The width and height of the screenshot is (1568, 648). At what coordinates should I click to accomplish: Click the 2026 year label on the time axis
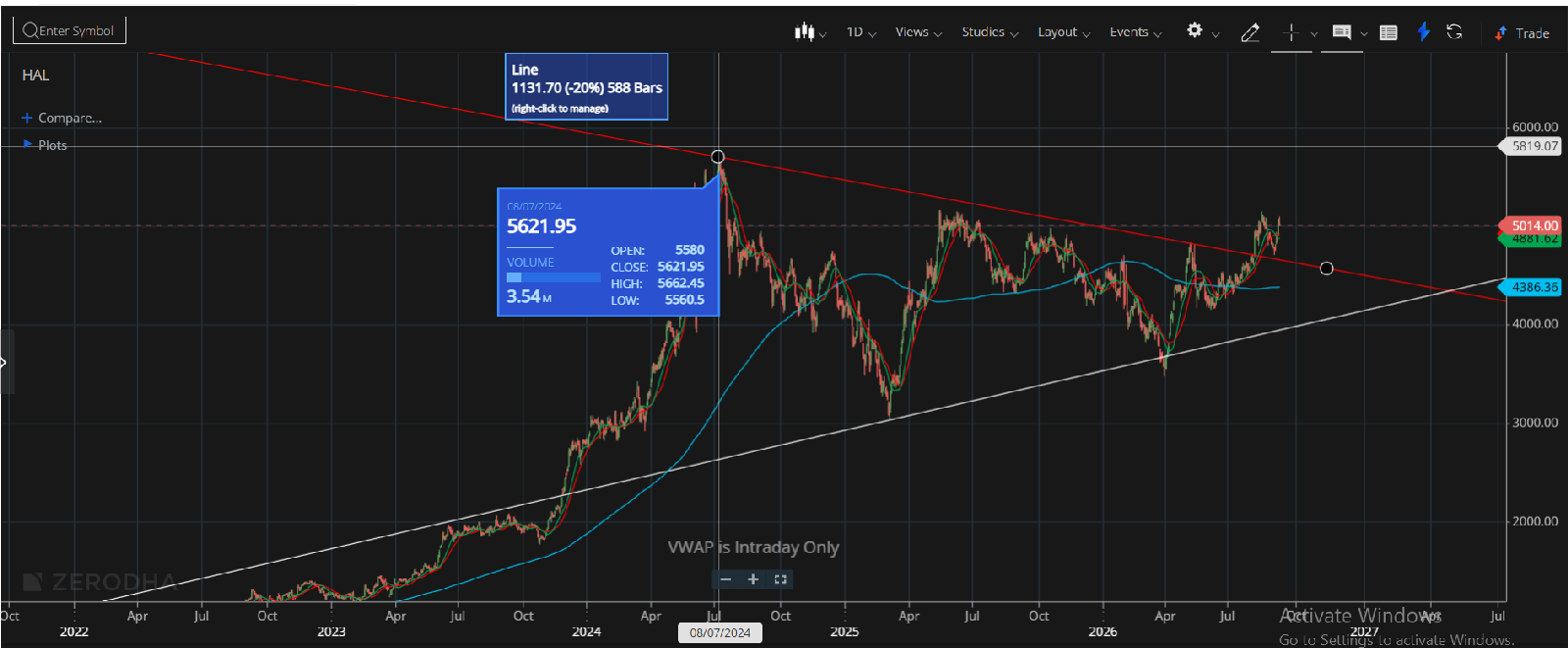[x=1102, y=632]
